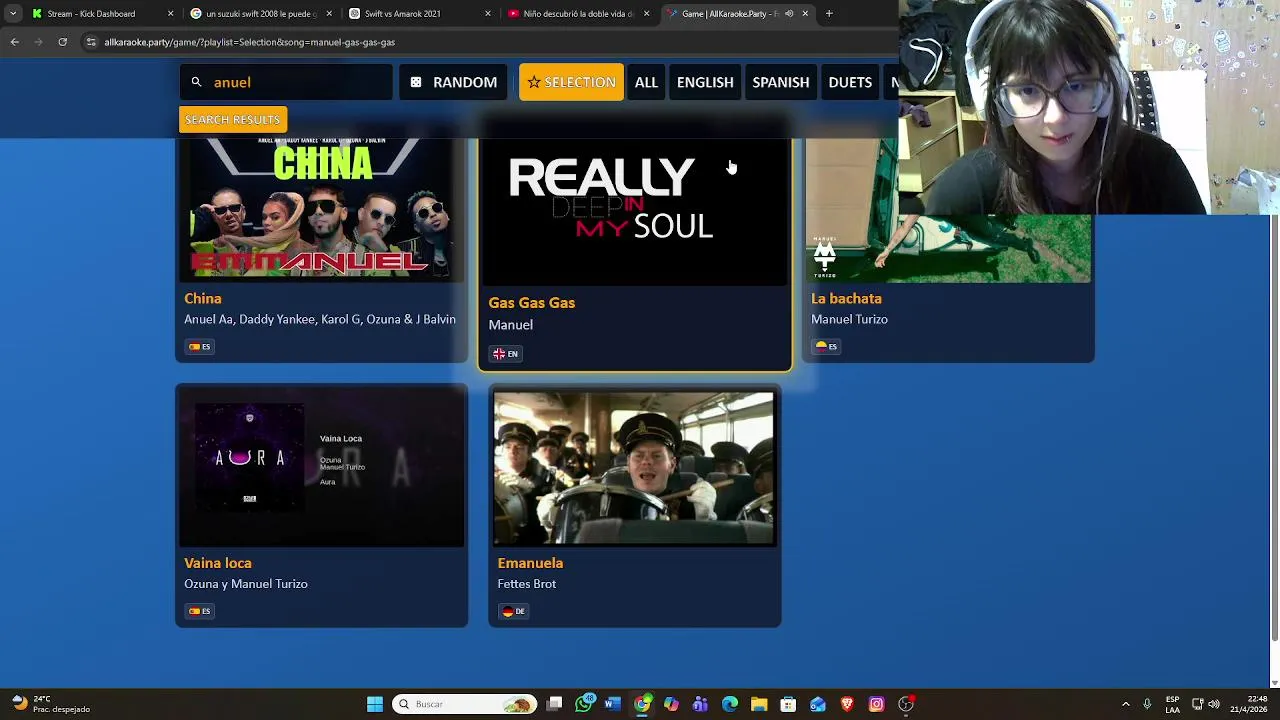Open the China song thumbnail
The height and width of the screenshot is (720, 1280).
tap(321, 208)
